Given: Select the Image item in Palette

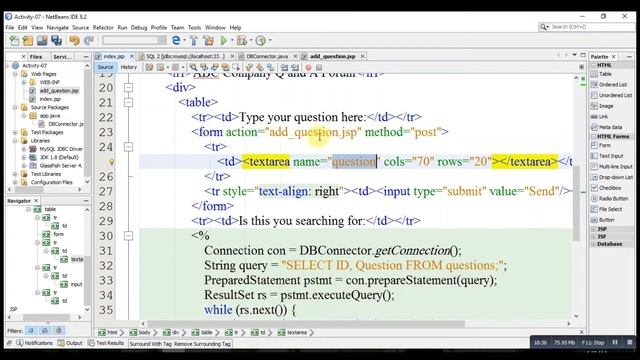Looking at the screenshot, I should pos(606,106).
